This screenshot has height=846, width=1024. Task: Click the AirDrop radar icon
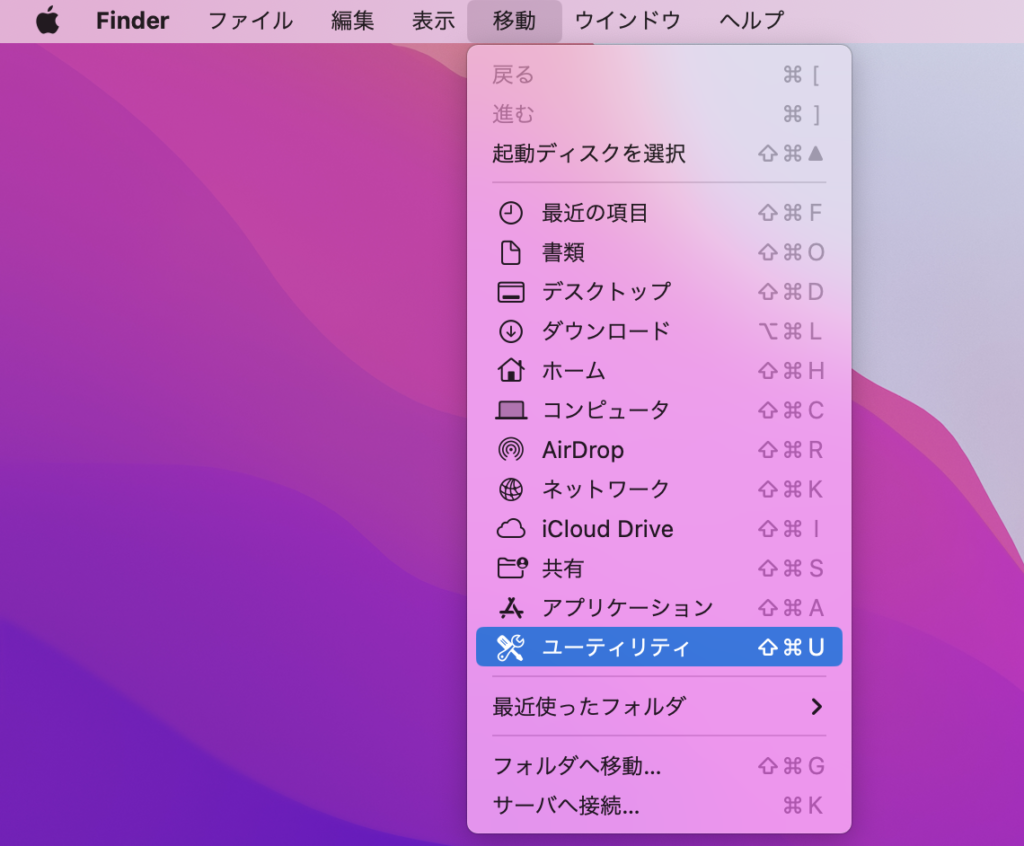[x=510, y=450]
